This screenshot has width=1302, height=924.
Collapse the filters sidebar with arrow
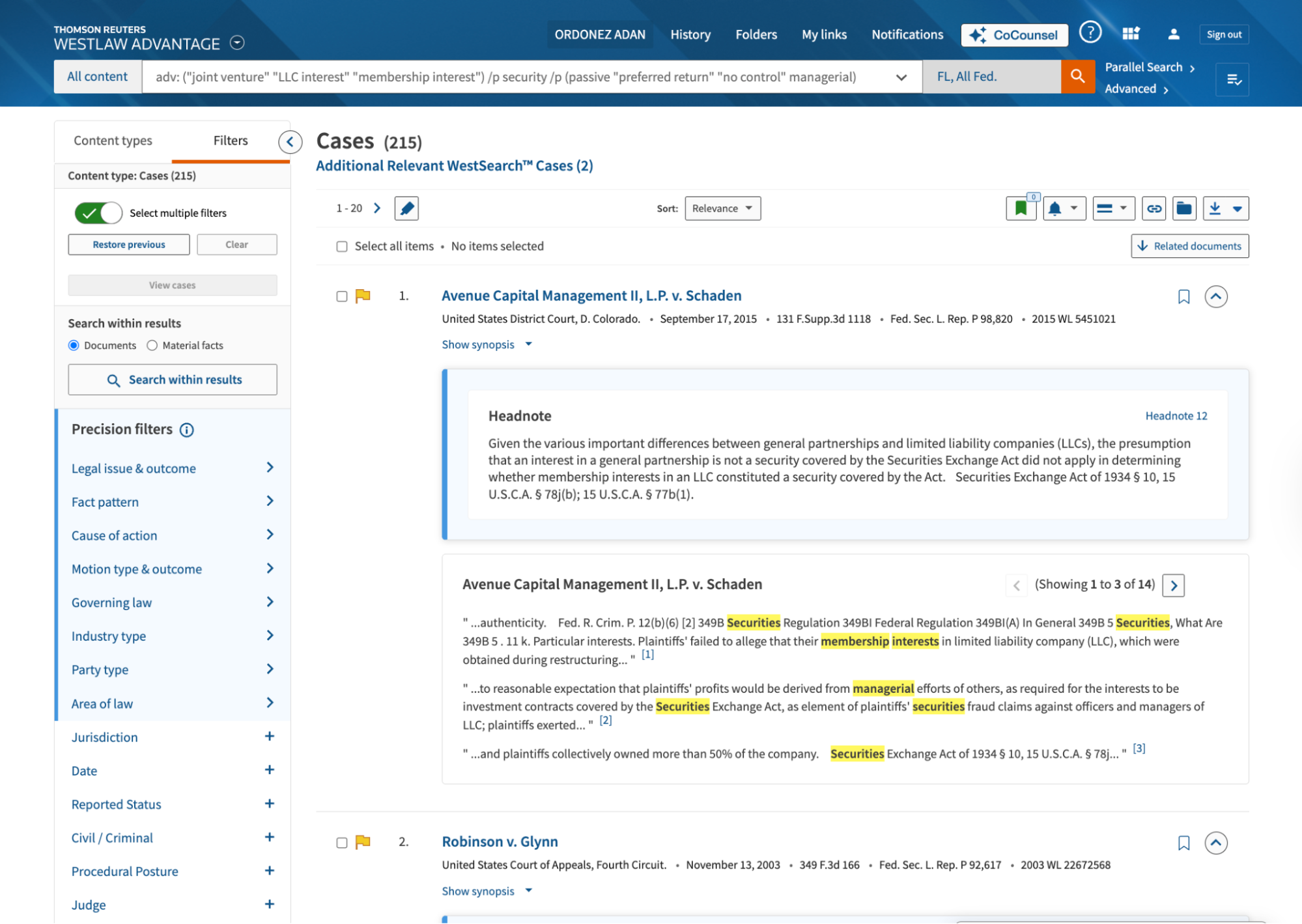coord(290,141)
